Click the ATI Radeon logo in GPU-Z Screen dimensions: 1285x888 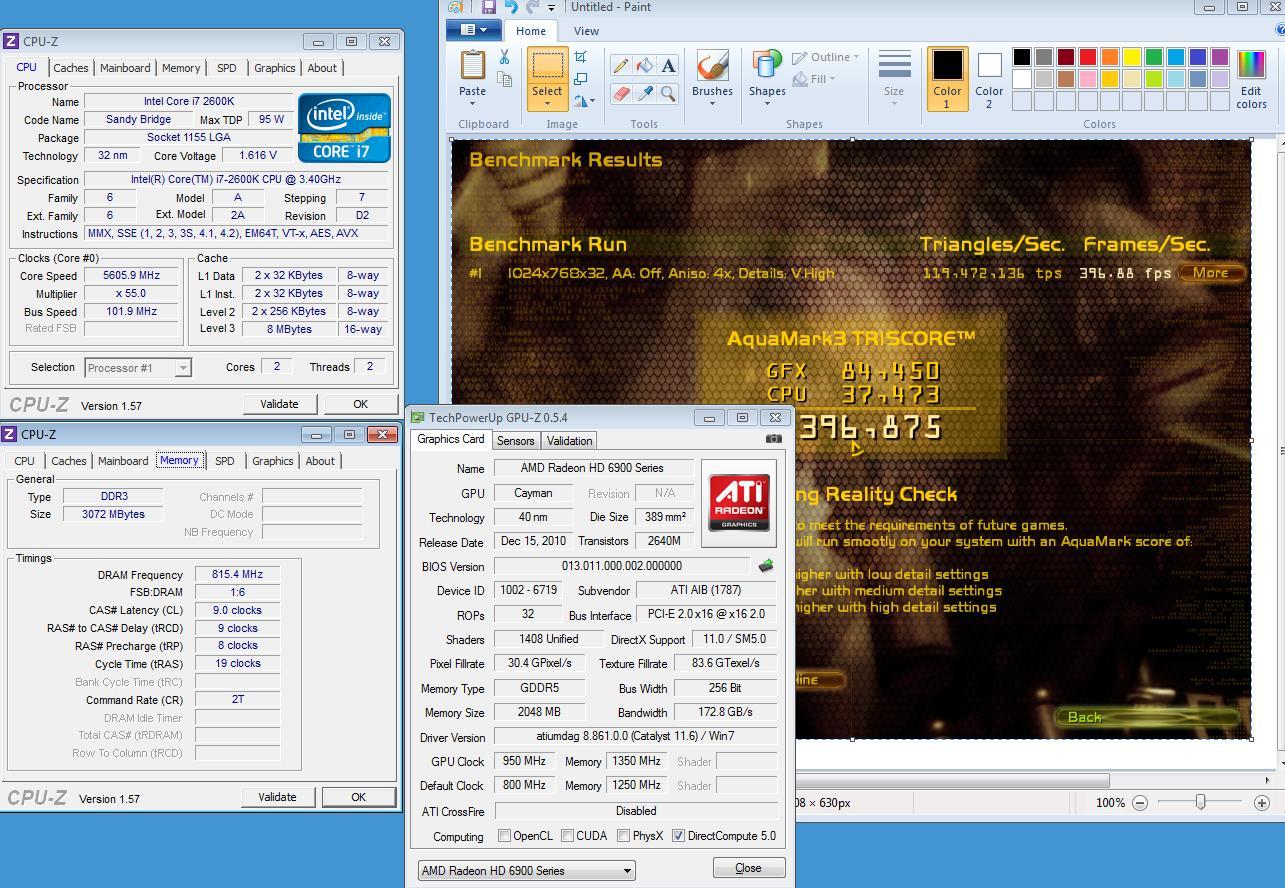click(739, 503)
